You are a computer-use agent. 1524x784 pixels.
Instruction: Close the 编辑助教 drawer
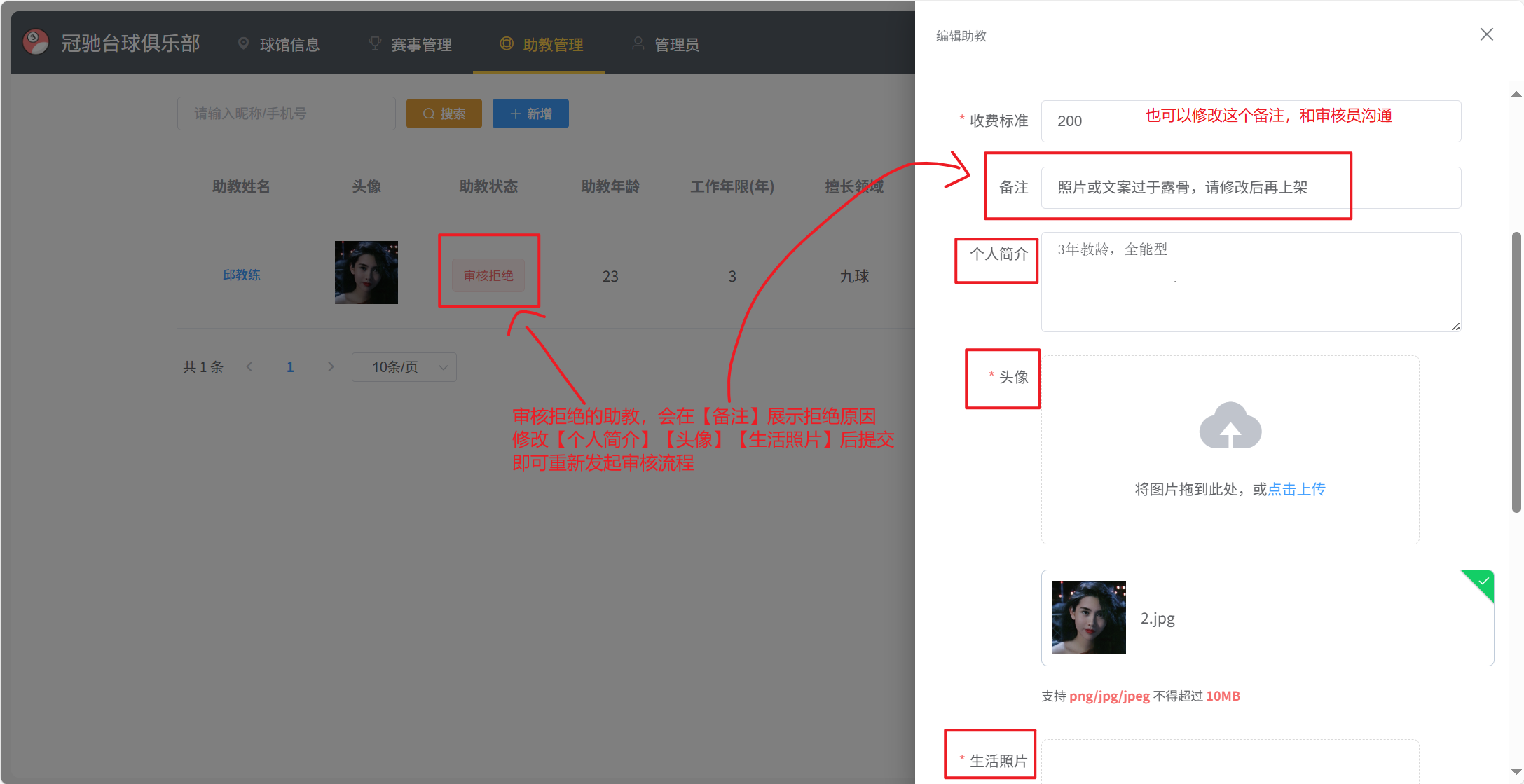pos(1486,34)
